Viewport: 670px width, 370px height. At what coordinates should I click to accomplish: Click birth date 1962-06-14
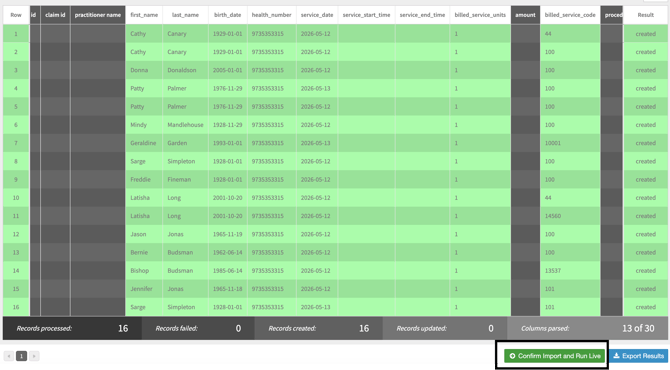click(x=228, y=253)
